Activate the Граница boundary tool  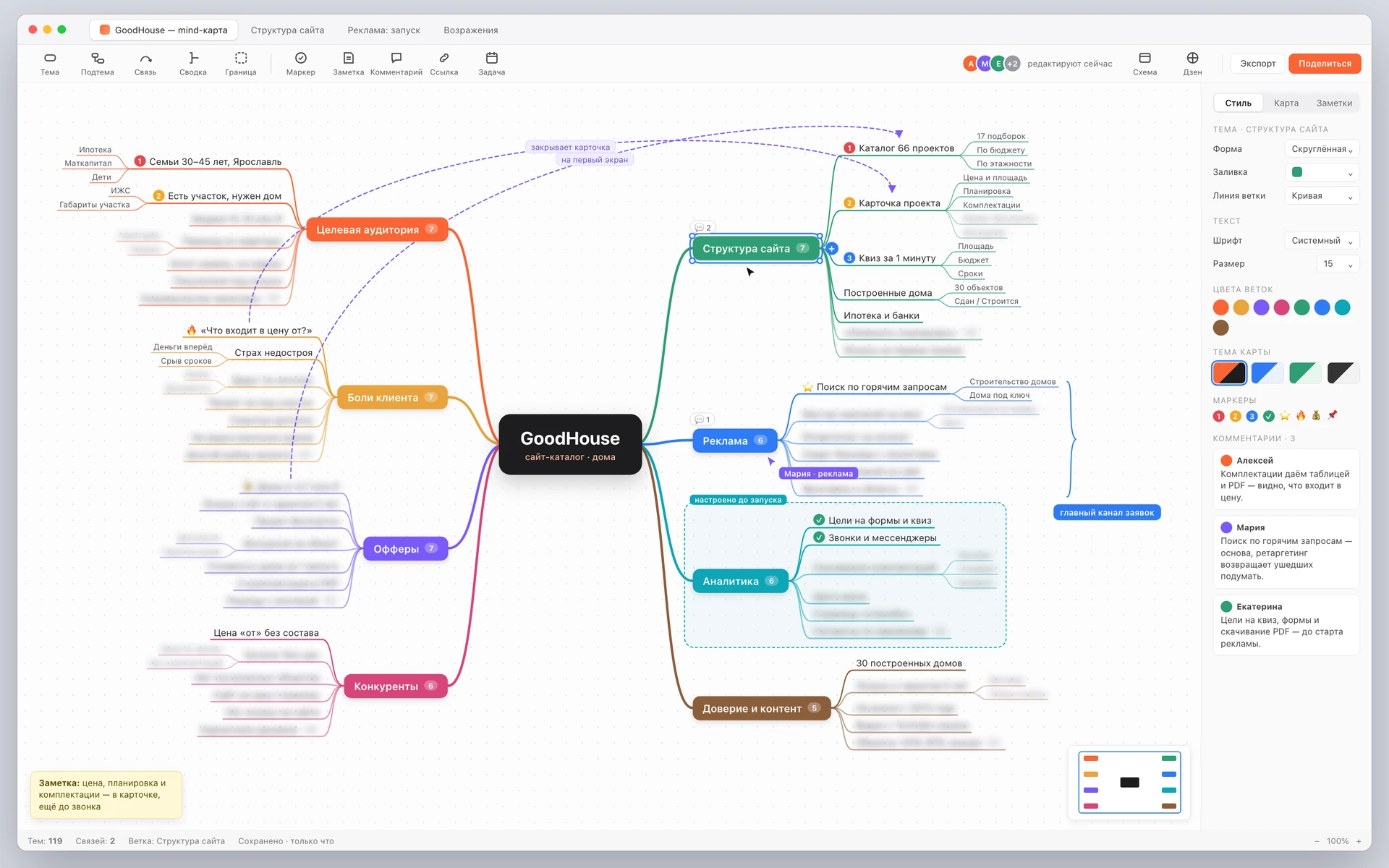pyautogui.click(x=241, y=64)
